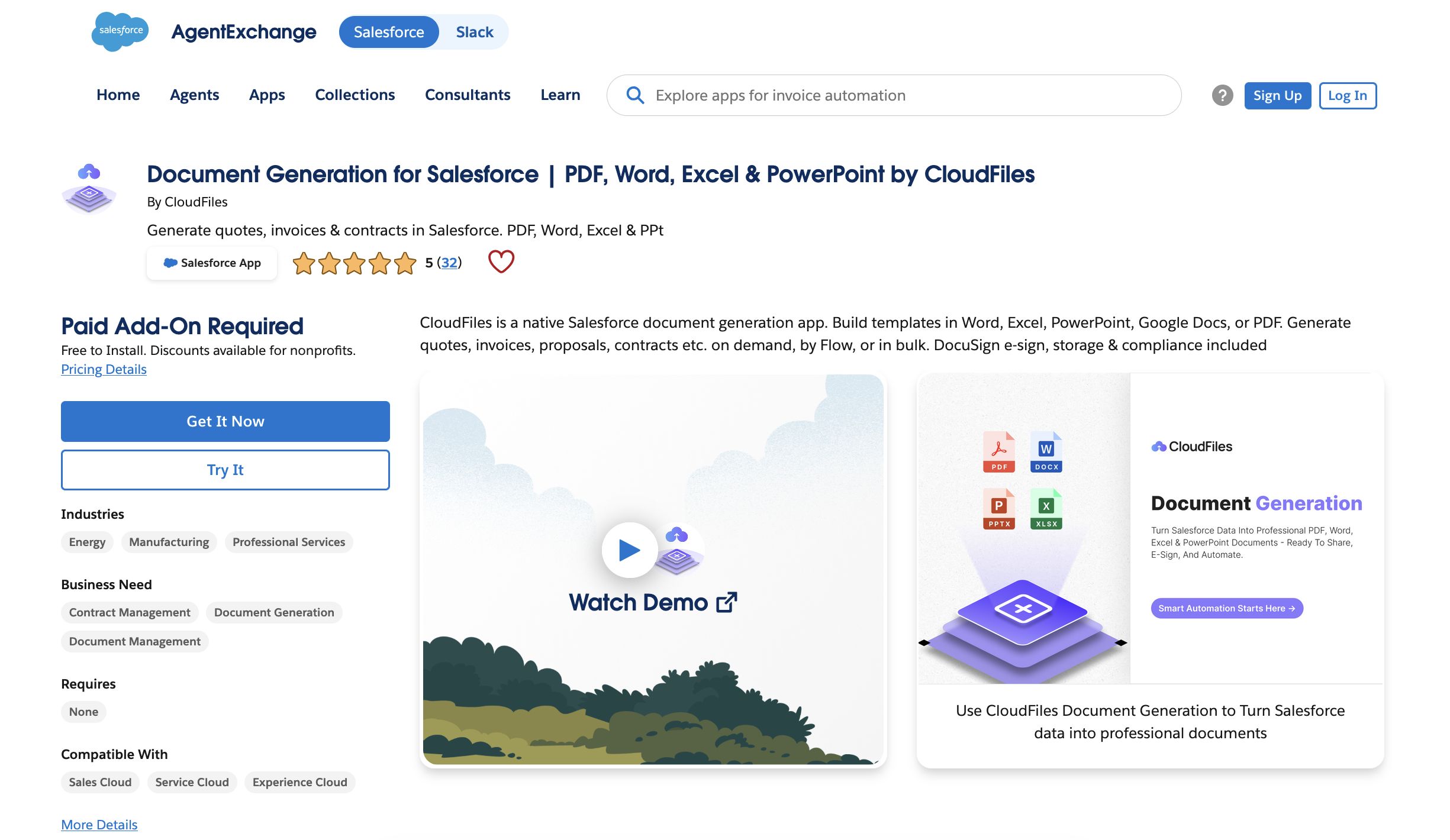
Task: Select the Sales Cloud tag
Action: click(x=100, y=782)
